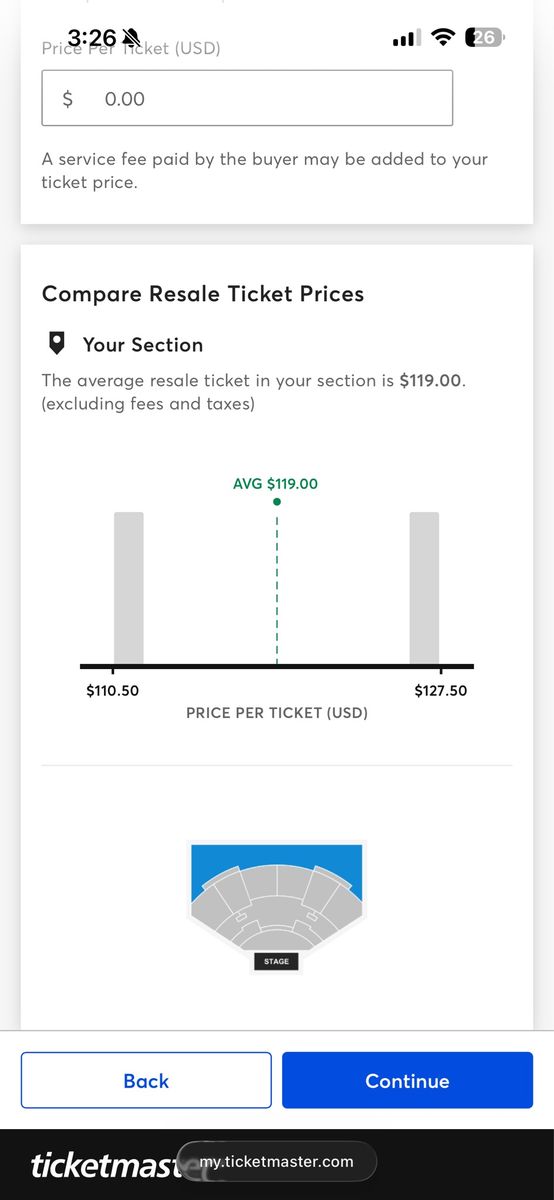The width and height of the screenshot is (554, 1200).
Task: Select the $127.50 price bar in chart
Action: point(424,588)
